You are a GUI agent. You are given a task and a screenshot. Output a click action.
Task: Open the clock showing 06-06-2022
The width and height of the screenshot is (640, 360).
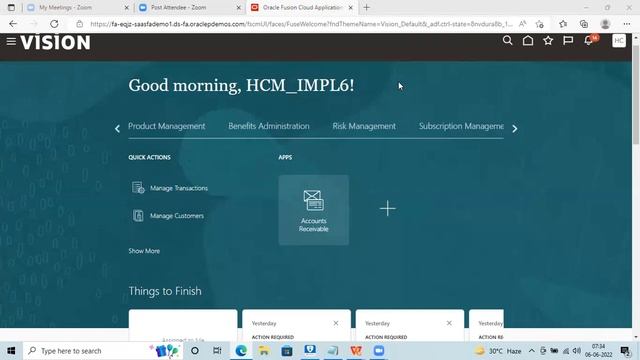click(598, 351)
